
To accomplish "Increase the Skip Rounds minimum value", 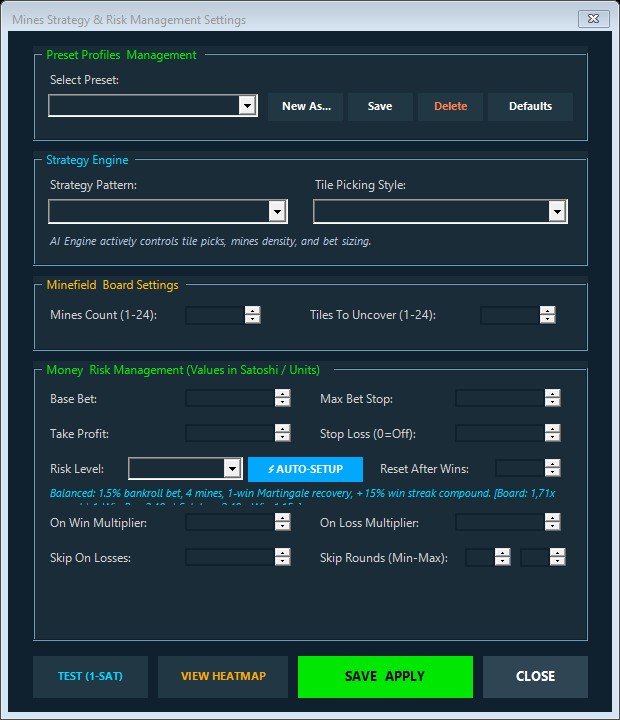I will (502, 553).
